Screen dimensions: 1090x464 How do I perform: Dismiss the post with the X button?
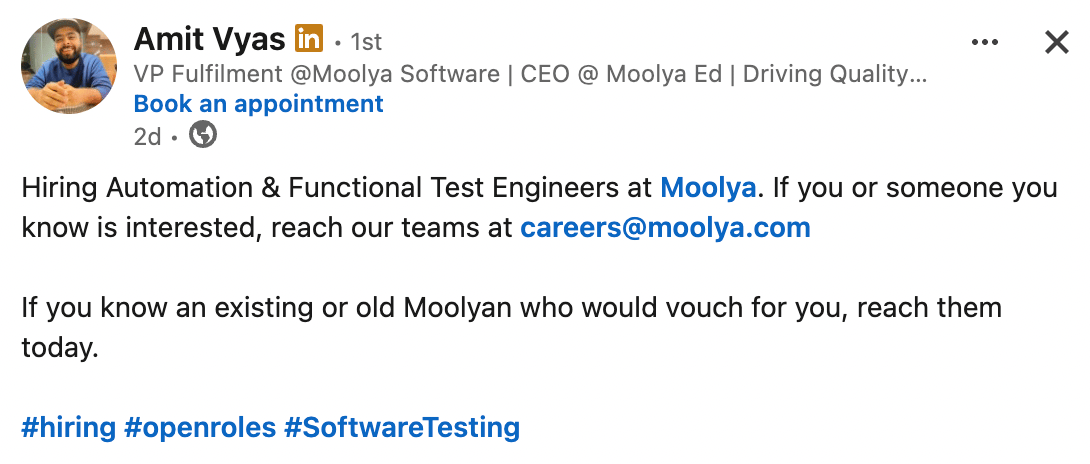point(1057,42)
